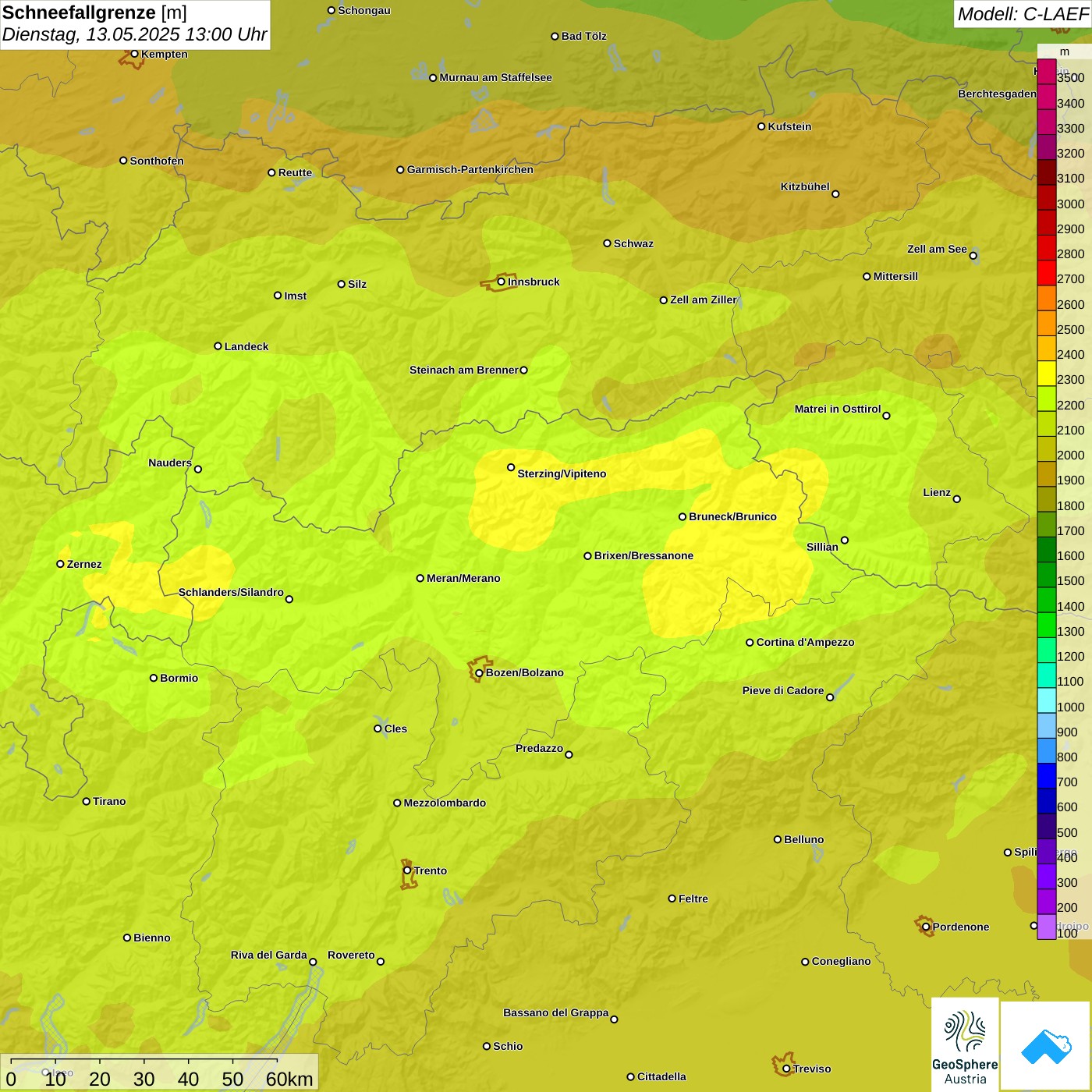Click the Mezzolombardo label
The height and width of the screenshot is (1092, 1092).
[x=445, y=803]
